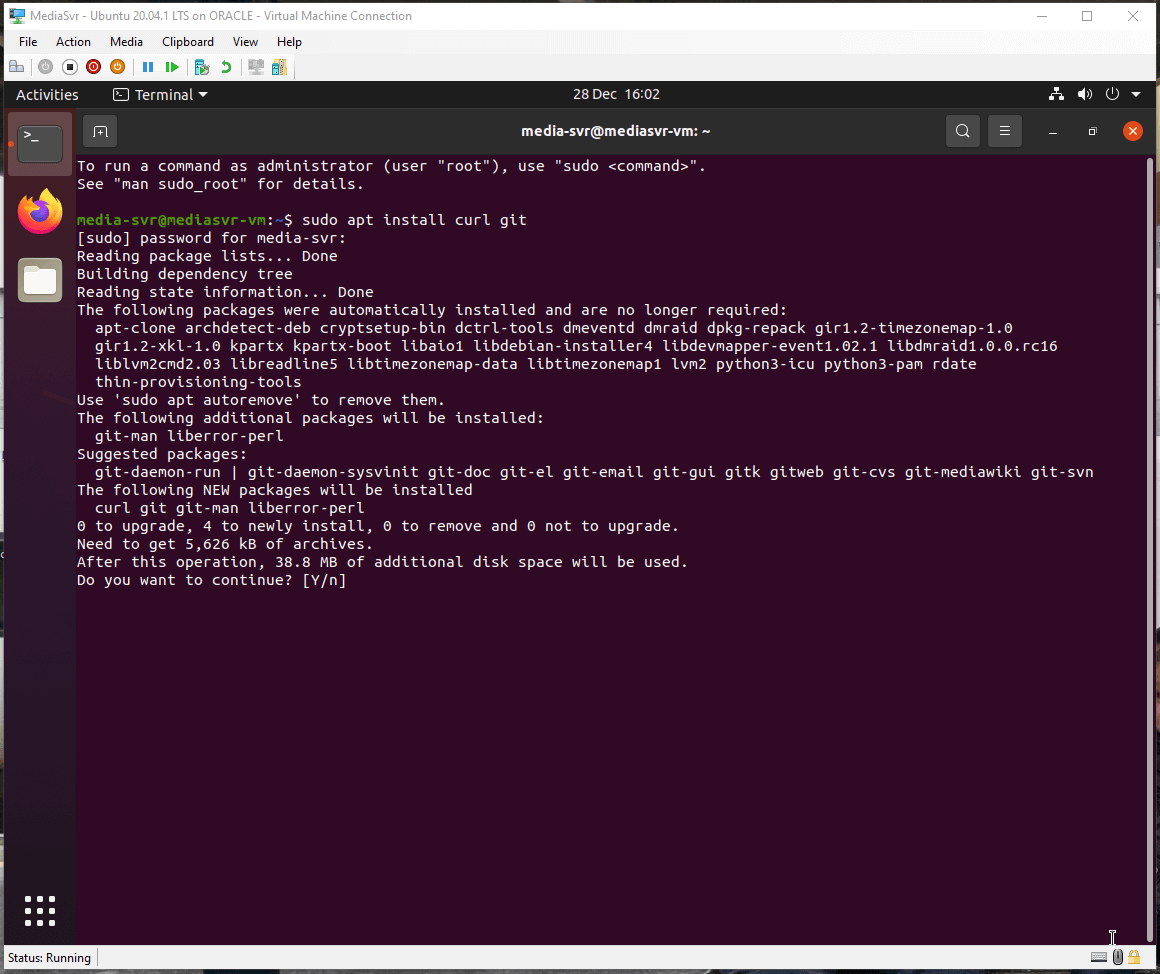
Task: Expand the Terminal app menu in top bar
Action: click(x=161, y=95)
